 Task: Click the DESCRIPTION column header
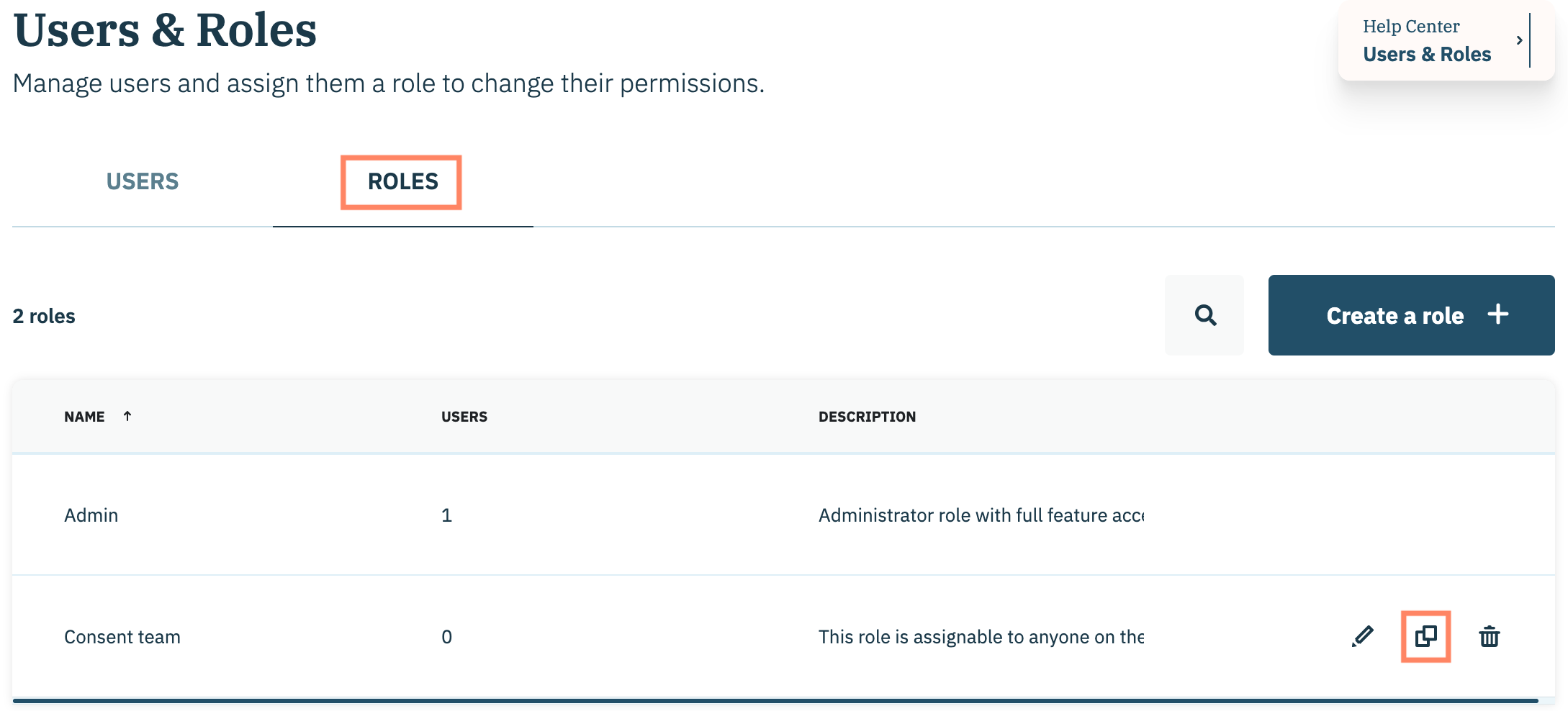867,417
